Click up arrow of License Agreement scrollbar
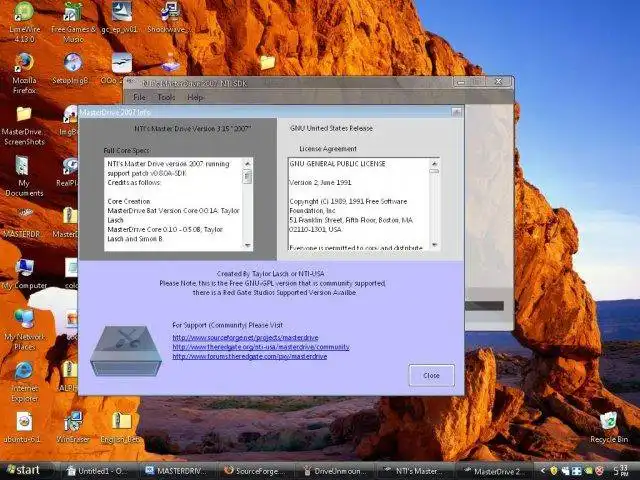The image size is (640, 480). coord(434,163)
